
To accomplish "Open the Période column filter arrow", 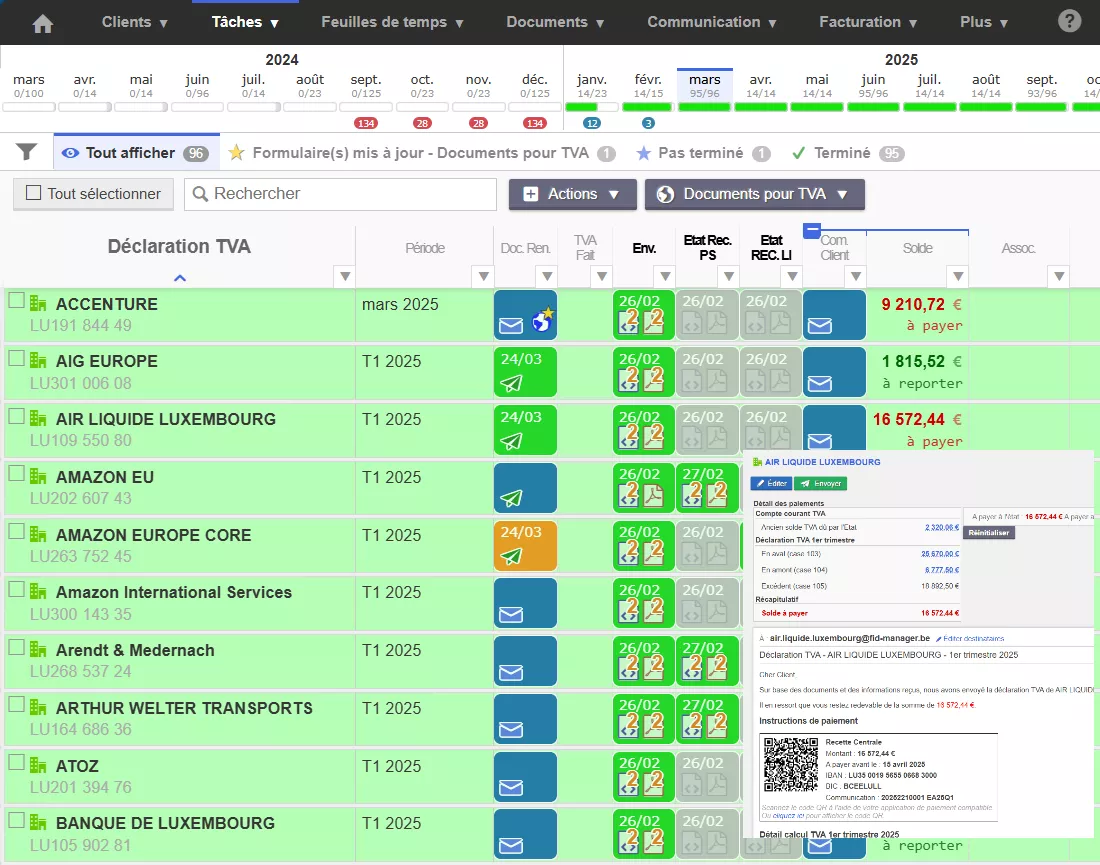I will click(x=483, y=276).
